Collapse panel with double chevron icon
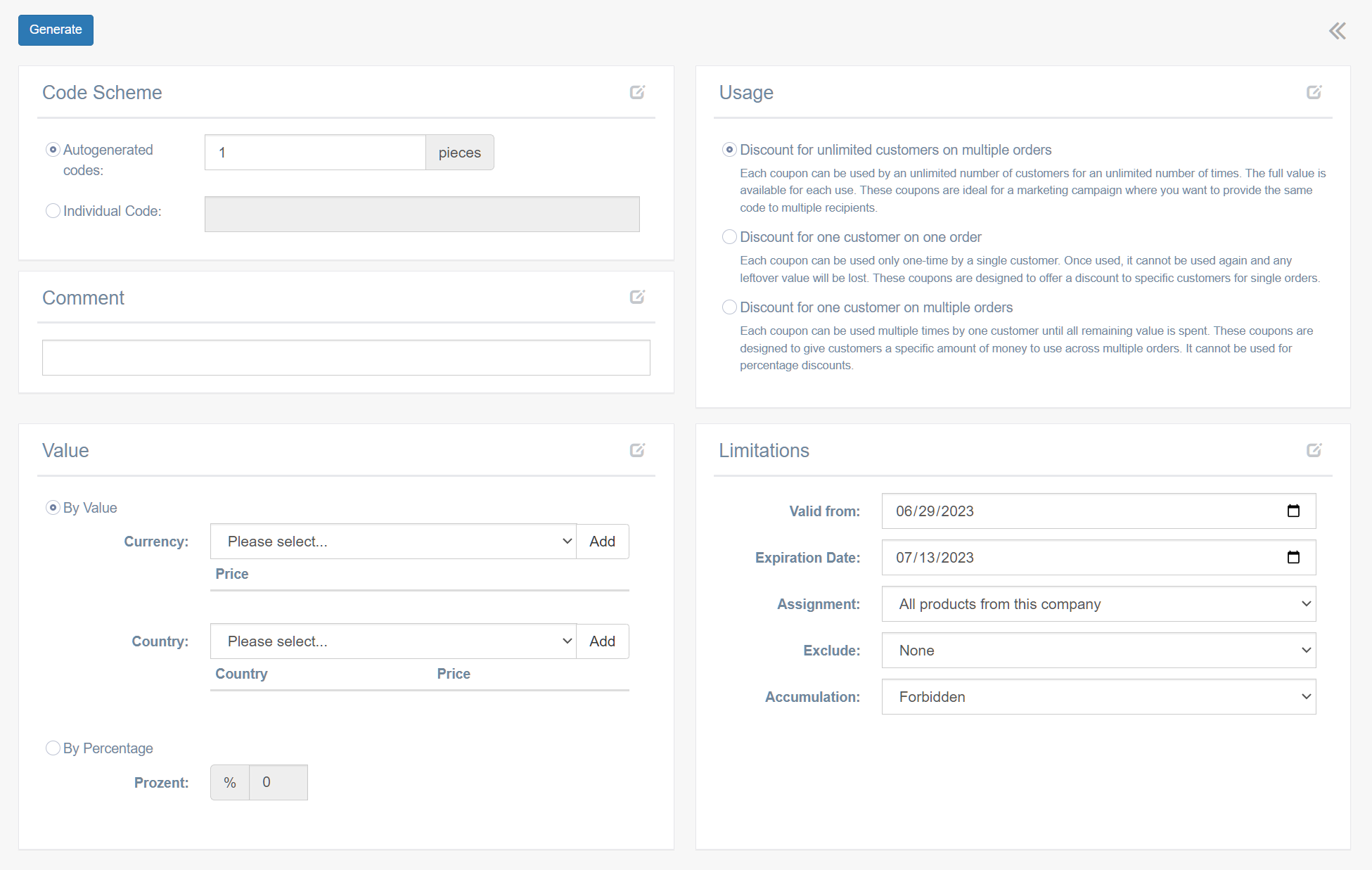 pos(1337,31)
